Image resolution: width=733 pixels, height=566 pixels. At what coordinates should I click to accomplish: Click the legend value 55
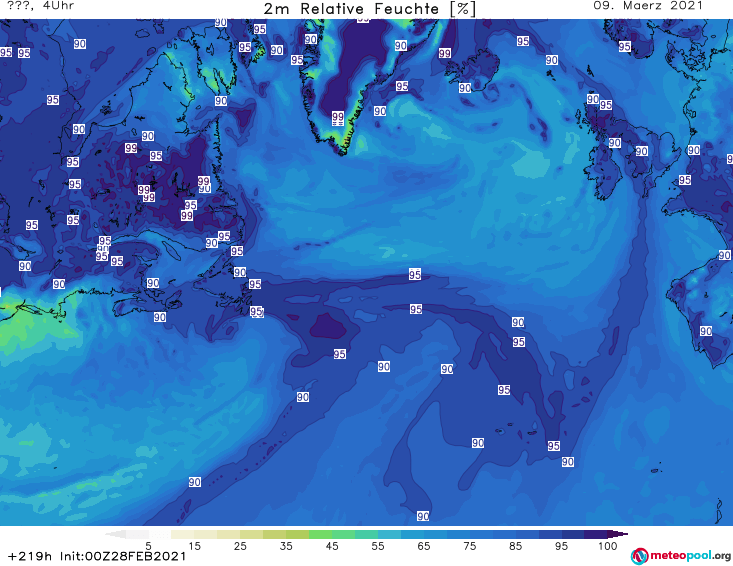pyautogui.click(x=377, y=546)
